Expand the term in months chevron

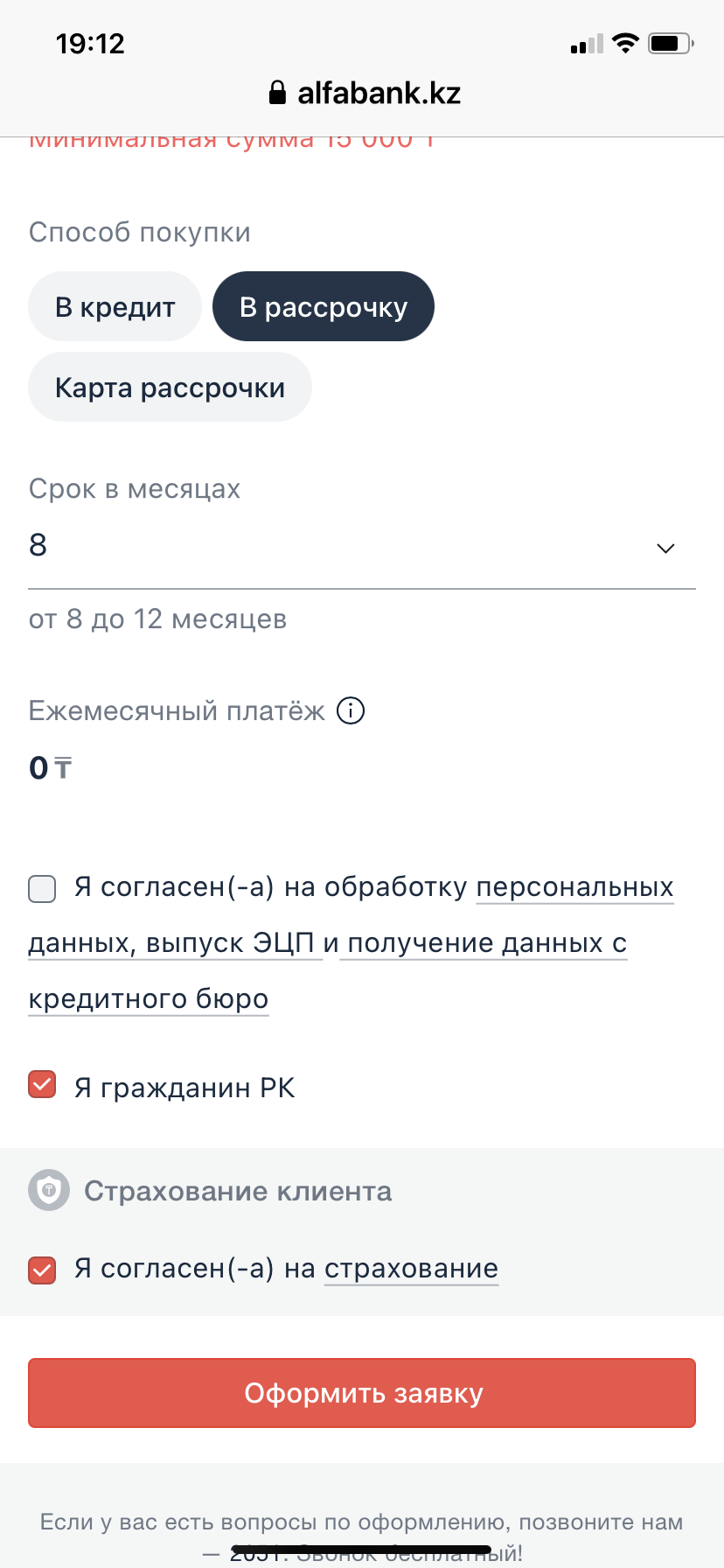(x=665, y=548)
